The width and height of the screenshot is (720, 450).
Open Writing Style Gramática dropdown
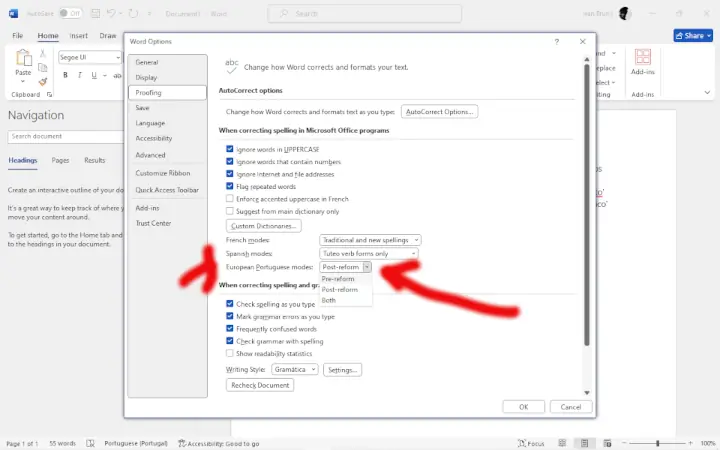click(x=294, y=370)
